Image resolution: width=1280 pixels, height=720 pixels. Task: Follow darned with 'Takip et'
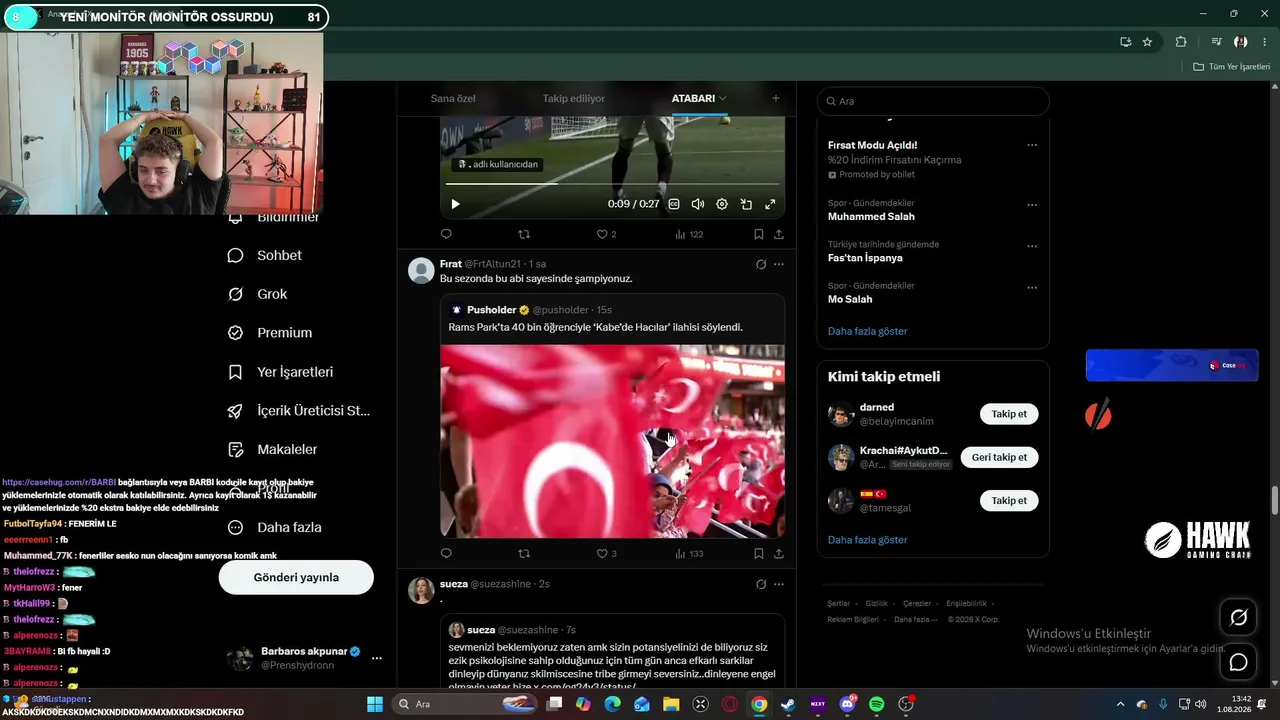click(1009, 414)
